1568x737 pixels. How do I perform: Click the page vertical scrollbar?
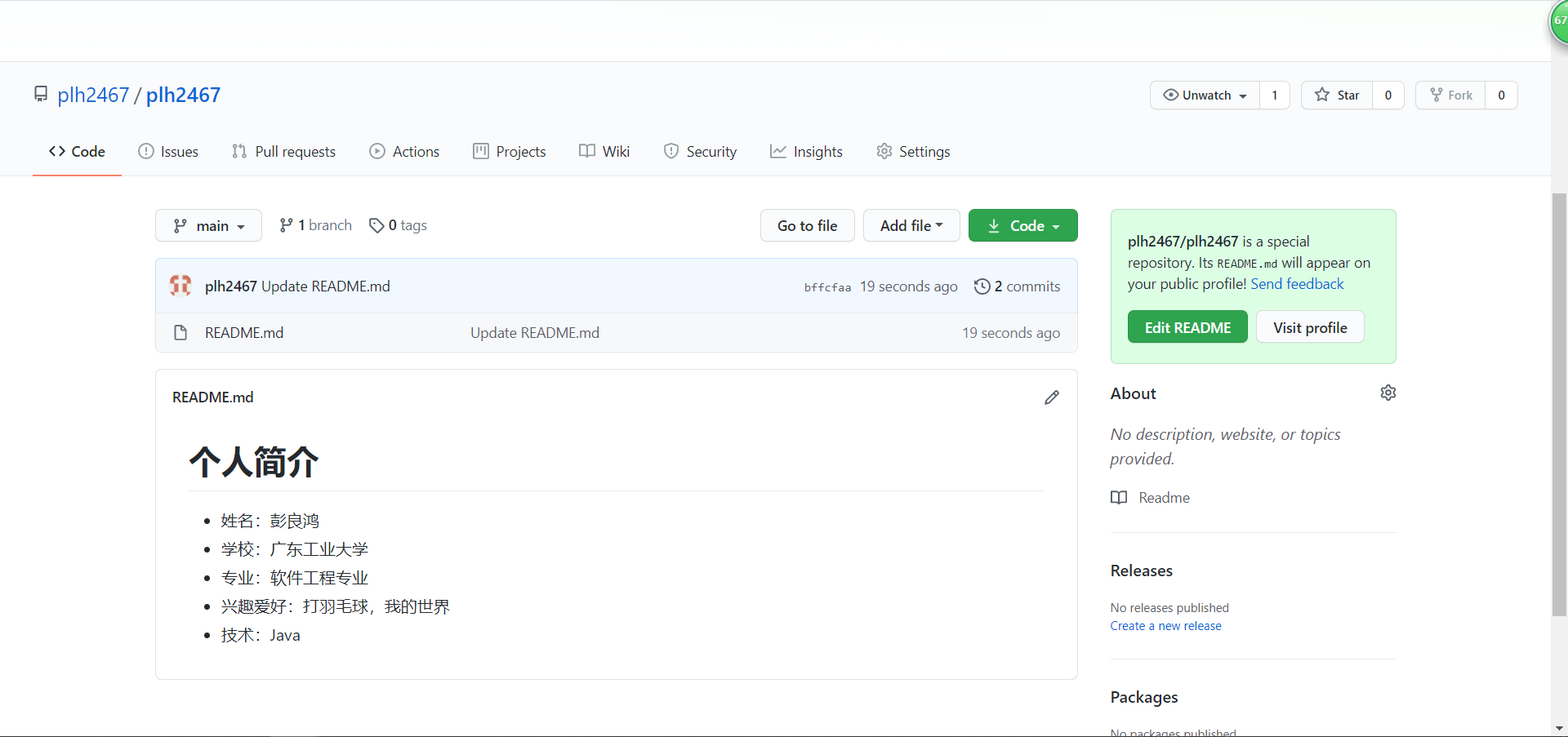pos(1559,404)
